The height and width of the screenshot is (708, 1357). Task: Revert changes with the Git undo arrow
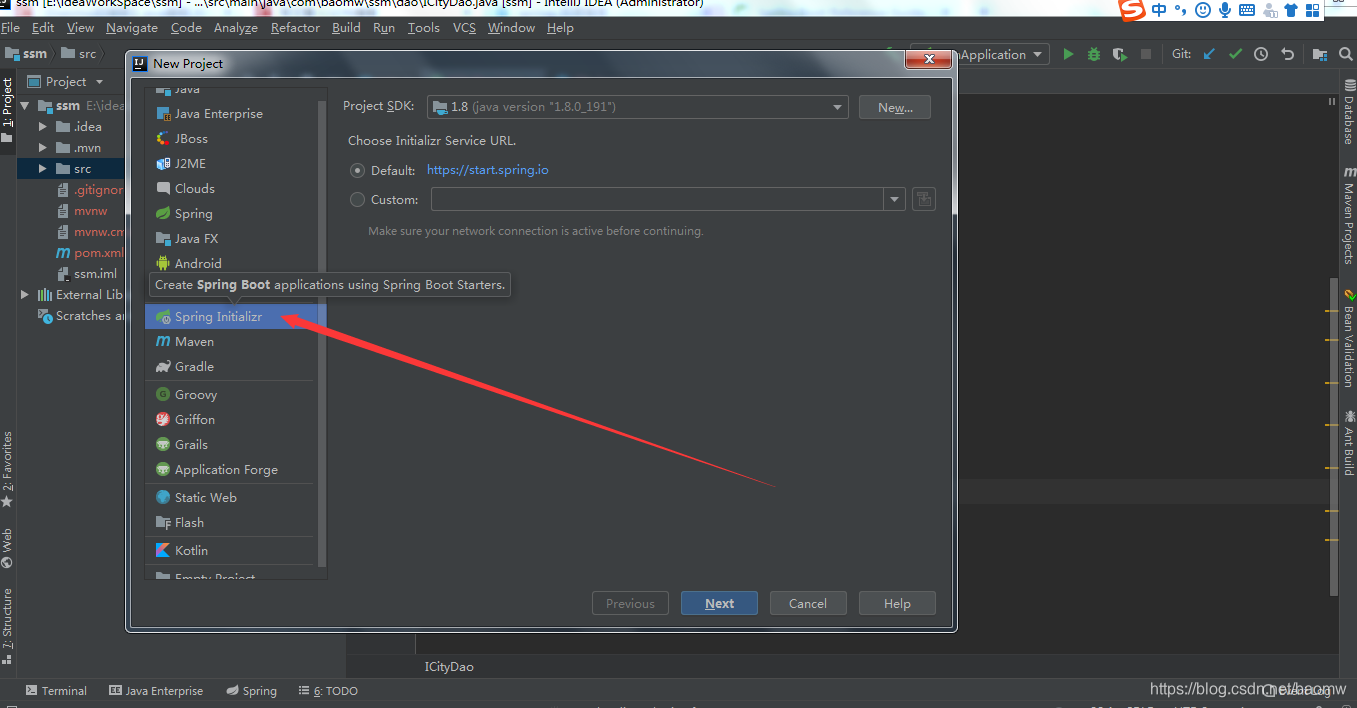(1288, 54)
